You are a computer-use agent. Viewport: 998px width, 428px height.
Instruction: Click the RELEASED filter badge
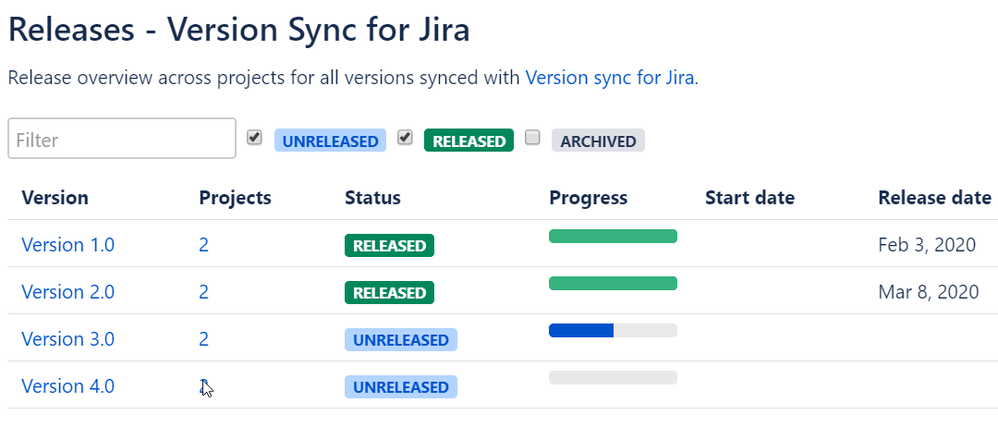[x=469, y=141]
